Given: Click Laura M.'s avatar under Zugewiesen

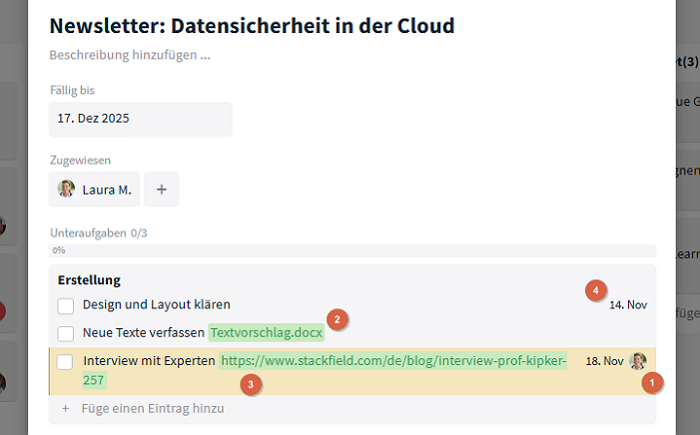Looking at the screenshot, I should pyautogui.click(x=67, y=188).
